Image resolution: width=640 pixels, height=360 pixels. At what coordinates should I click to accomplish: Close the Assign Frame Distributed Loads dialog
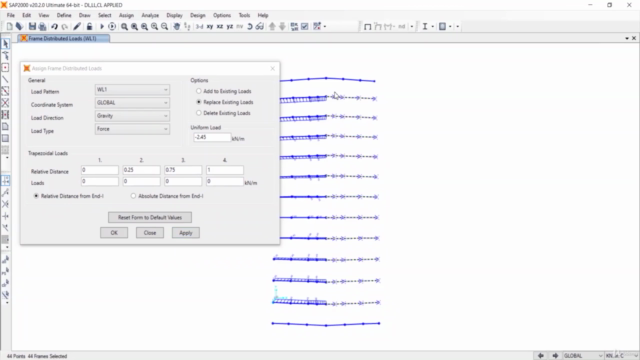[273, 68]
